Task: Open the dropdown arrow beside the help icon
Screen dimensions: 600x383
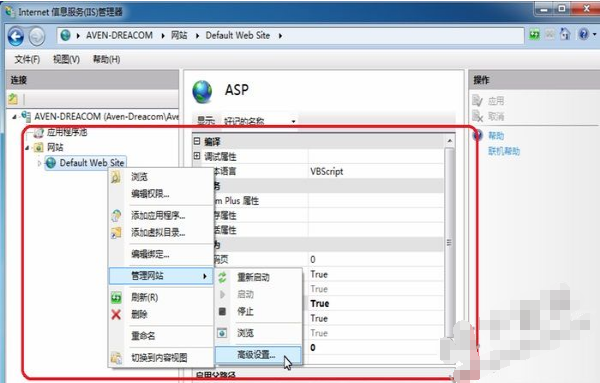Action: [594, 35]
